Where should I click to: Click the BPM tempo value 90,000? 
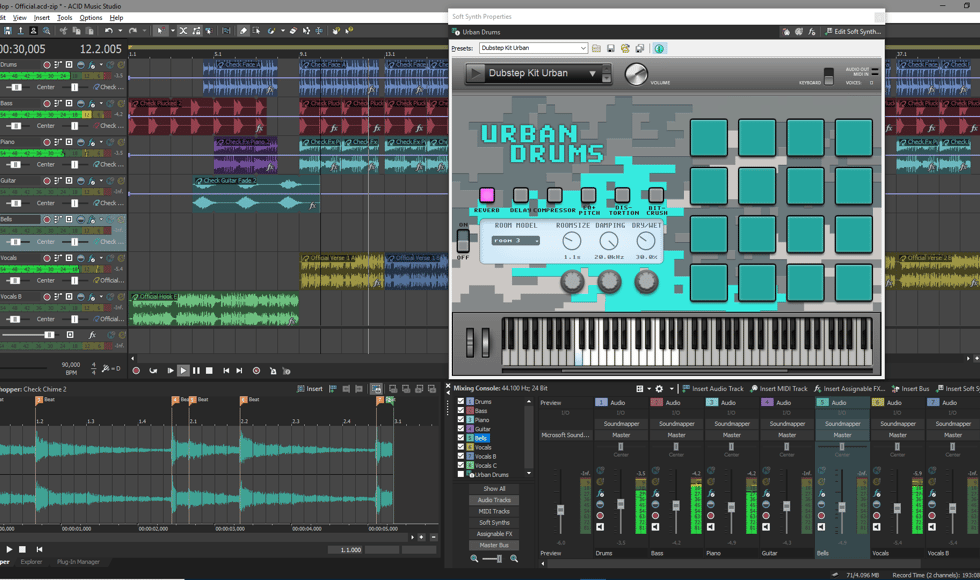tap(71, 364)
